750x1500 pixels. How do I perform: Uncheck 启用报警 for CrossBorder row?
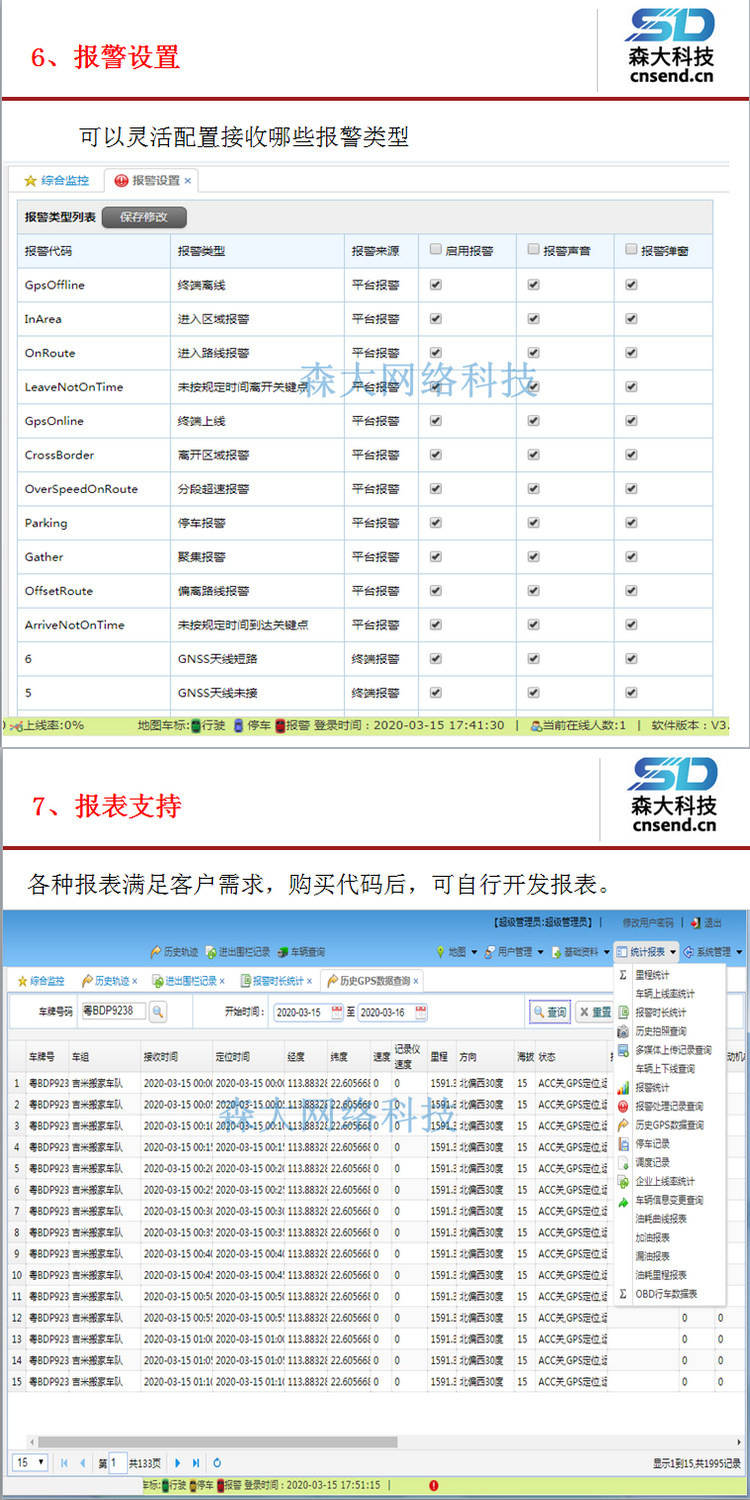click(436, 454)
